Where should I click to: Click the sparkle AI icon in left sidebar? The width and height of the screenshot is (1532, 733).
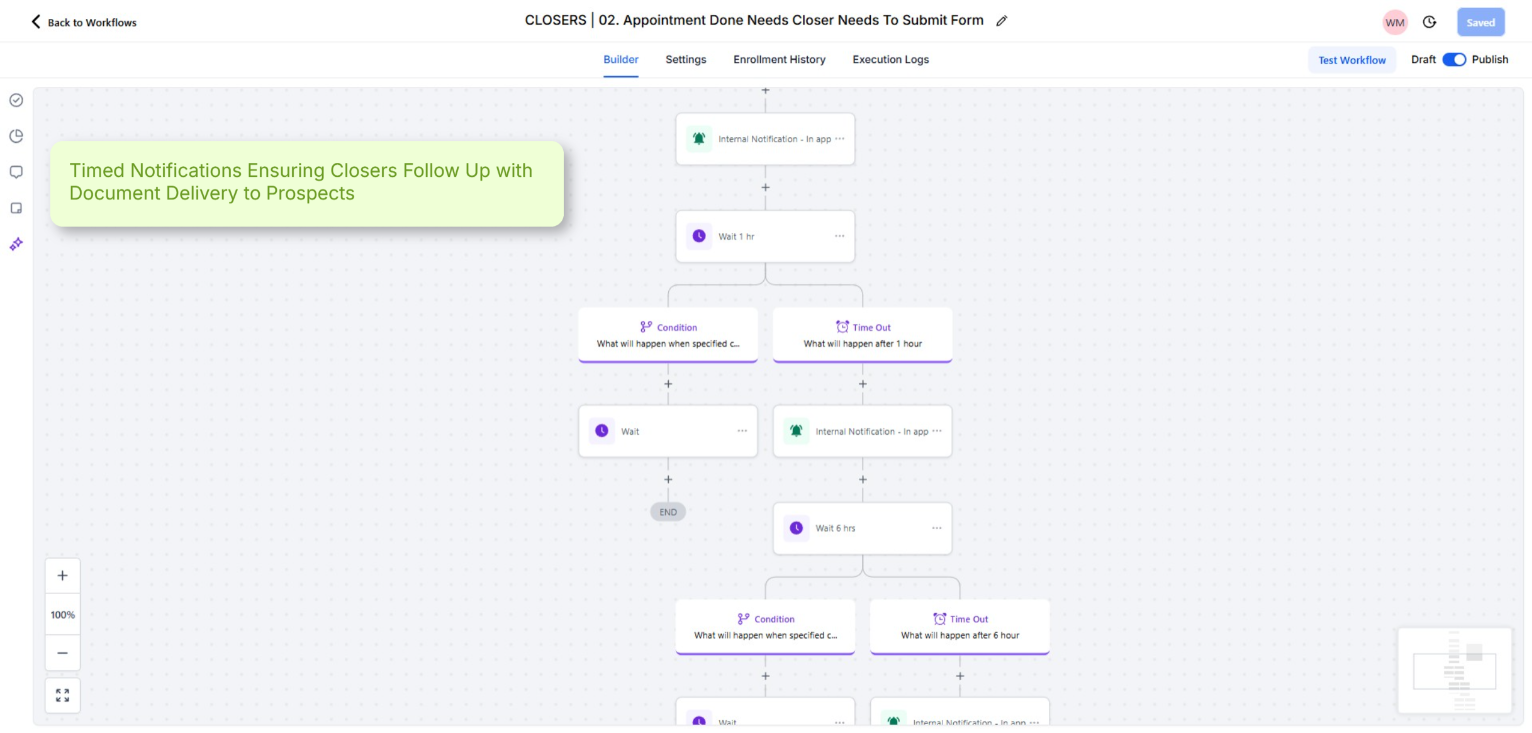point(16,244)
